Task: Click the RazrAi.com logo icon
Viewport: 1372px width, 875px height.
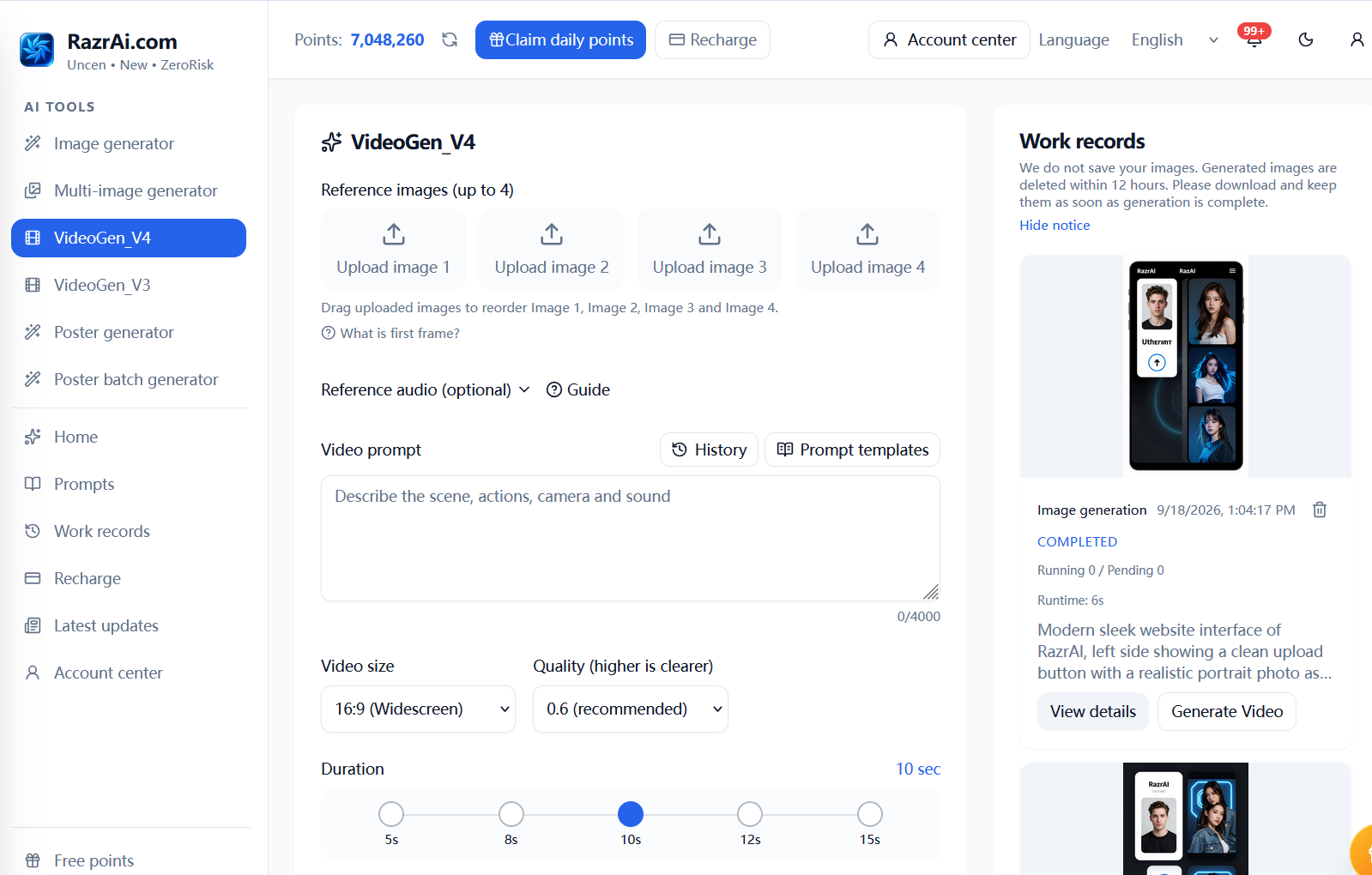Action: (37, 50)
